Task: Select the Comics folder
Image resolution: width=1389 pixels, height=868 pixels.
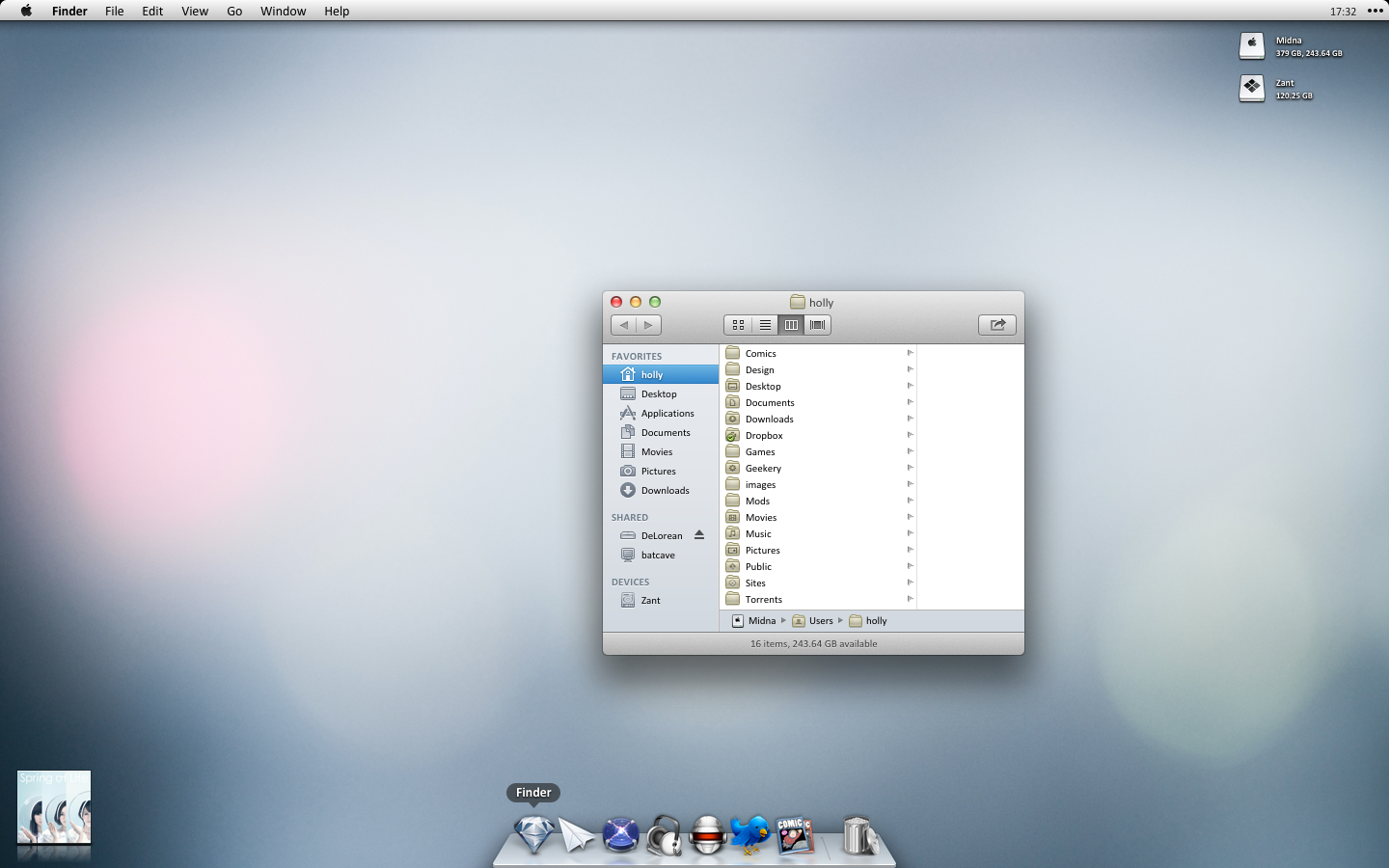Action: [818, 353]
